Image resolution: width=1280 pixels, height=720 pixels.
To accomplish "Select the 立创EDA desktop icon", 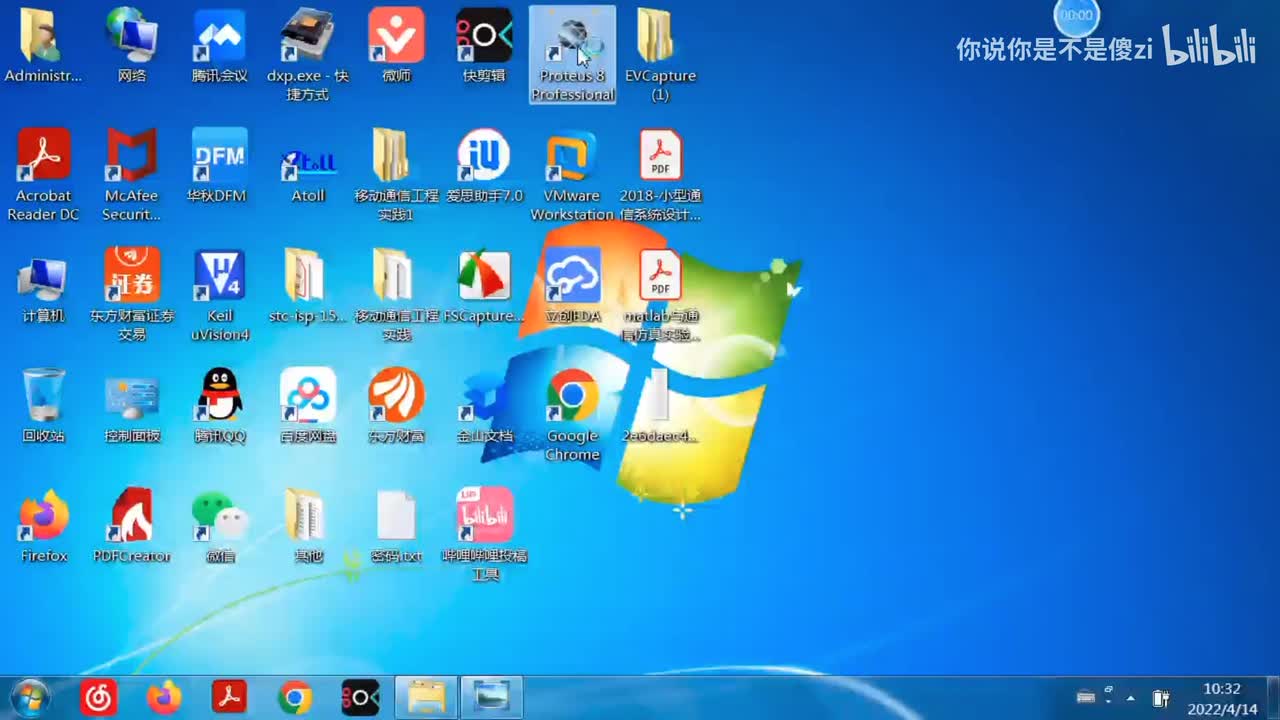I will coord(572,286).
